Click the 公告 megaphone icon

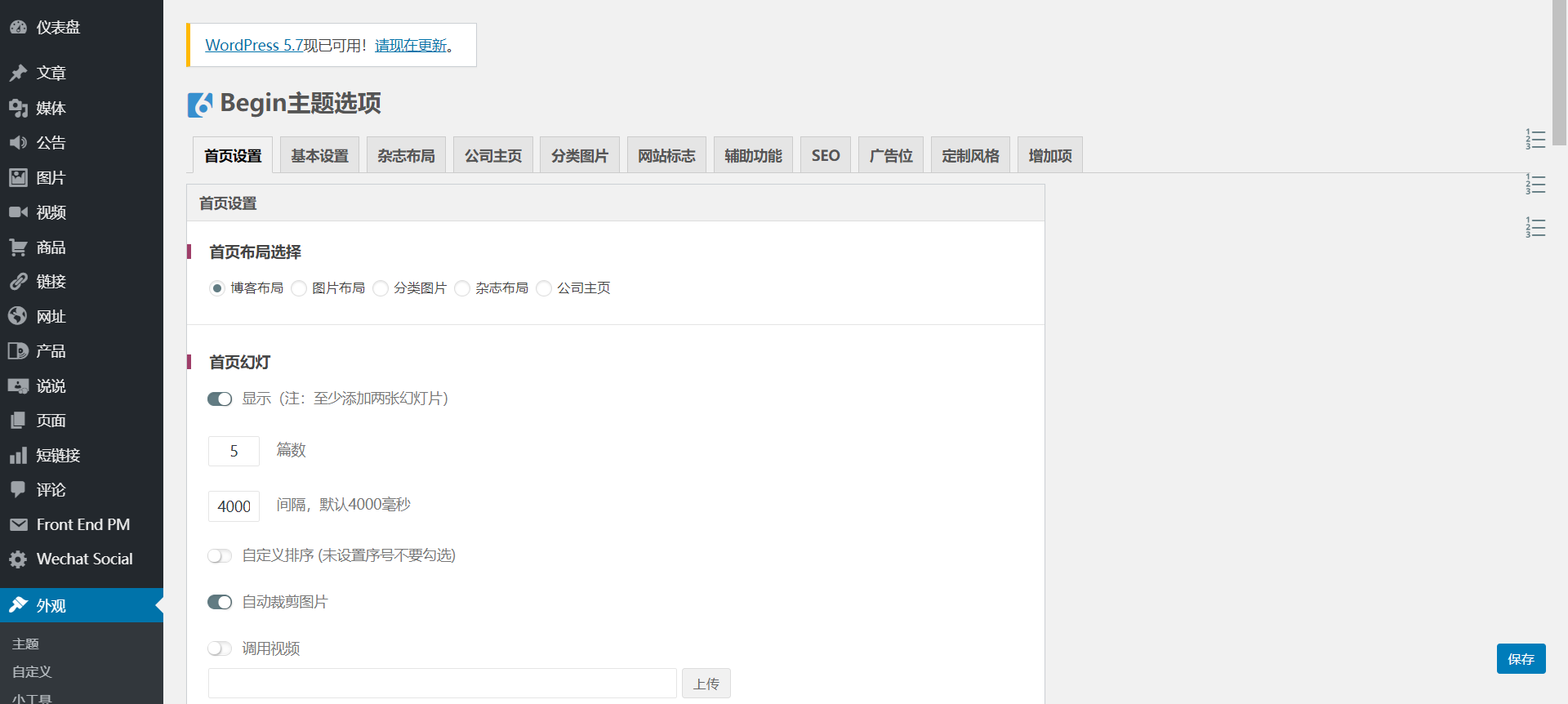point(18,142)
